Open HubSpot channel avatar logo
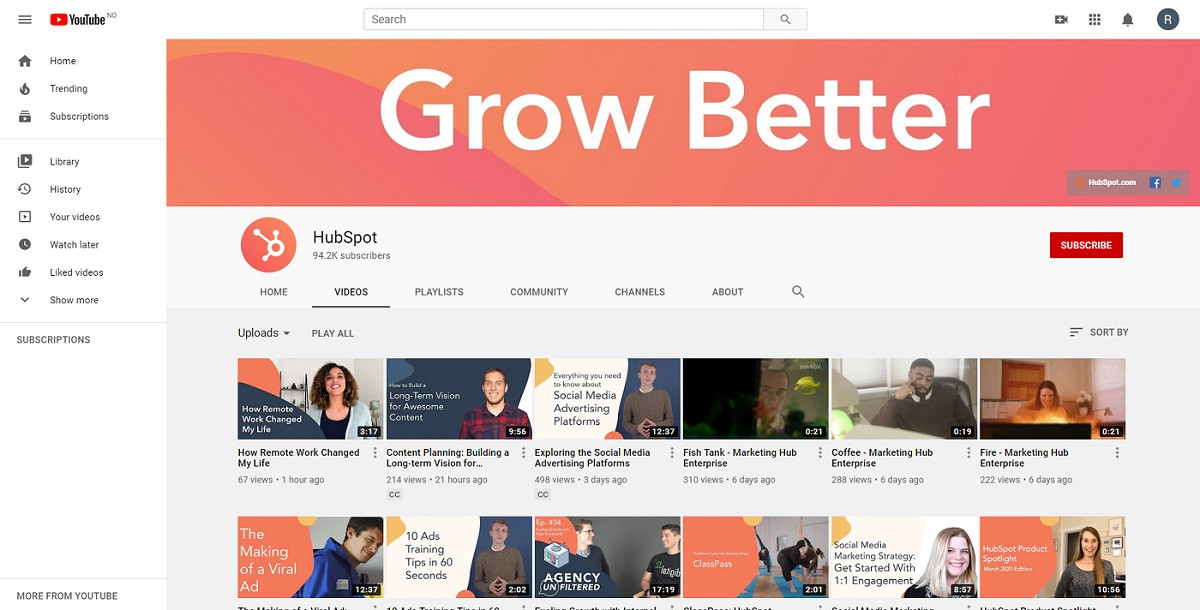 pyautogui.click(x=268, y=245)
